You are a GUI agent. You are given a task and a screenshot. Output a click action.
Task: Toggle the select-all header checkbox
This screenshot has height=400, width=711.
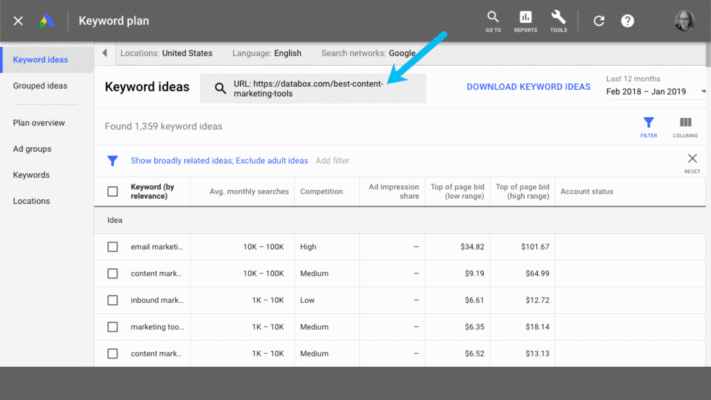(x=112, y=191)
